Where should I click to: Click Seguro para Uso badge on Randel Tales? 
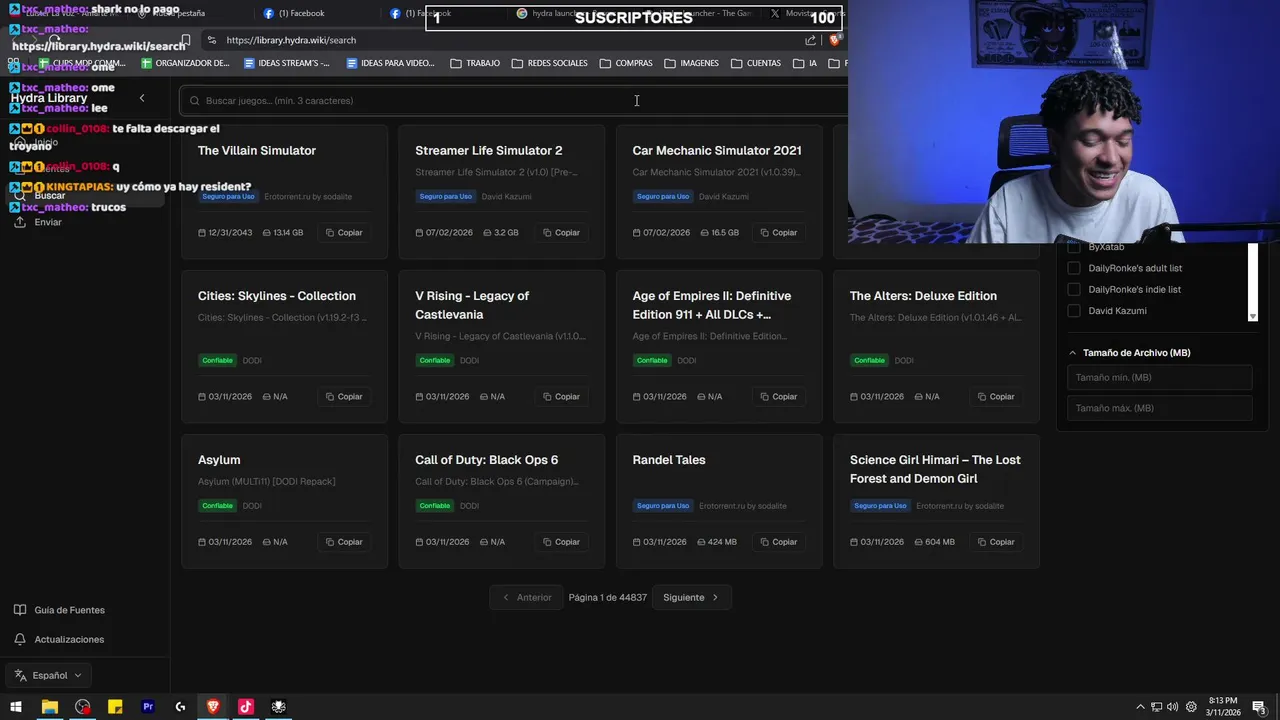(x=663, y=506)
